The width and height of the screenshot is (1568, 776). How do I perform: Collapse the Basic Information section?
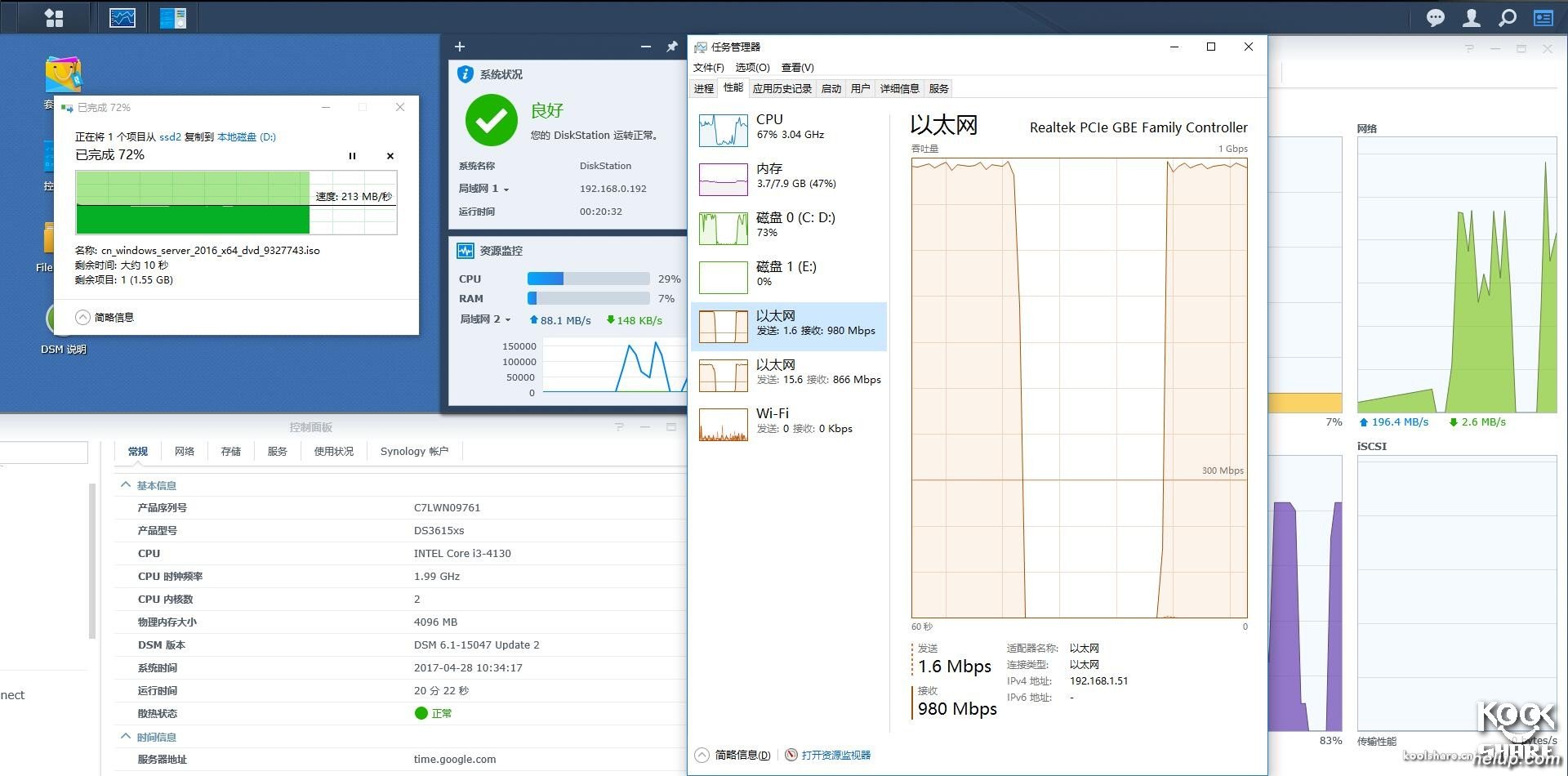(x=126, y=485)
